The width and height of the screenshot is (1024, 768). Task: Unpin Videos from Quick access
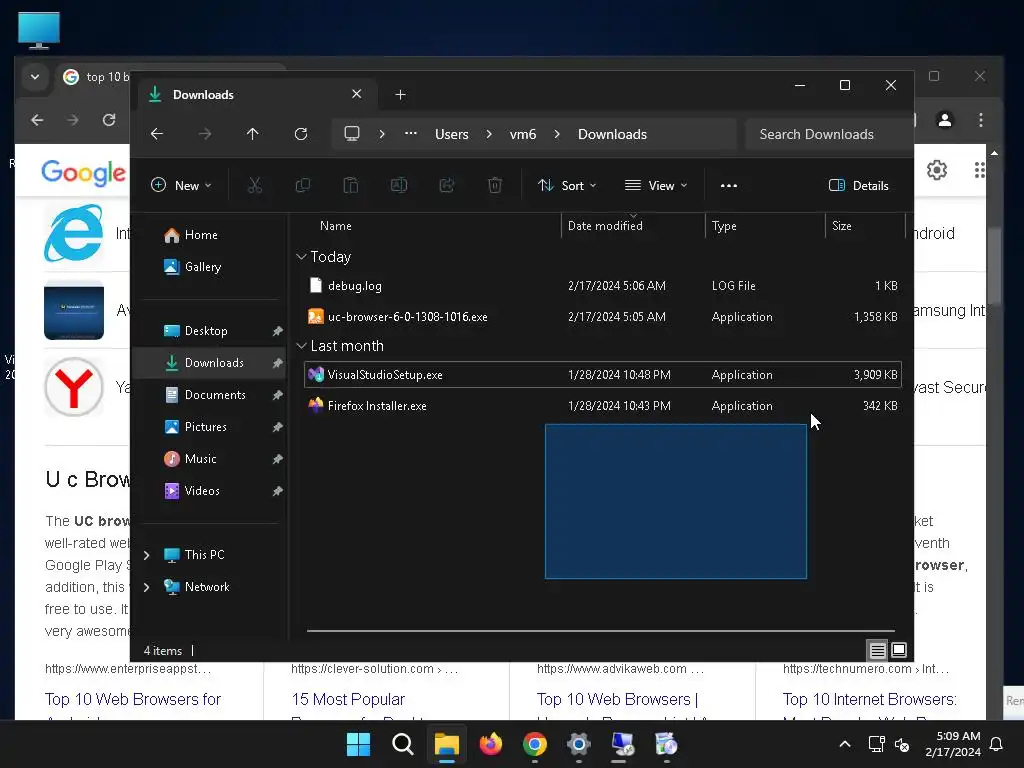click(x=278, y=491)
